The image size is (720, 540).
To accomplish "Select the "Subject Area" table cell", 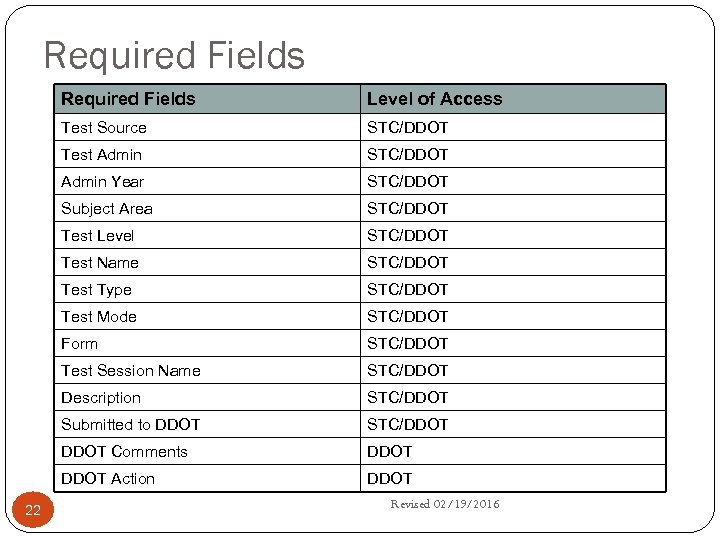I will tap(107, 209).
